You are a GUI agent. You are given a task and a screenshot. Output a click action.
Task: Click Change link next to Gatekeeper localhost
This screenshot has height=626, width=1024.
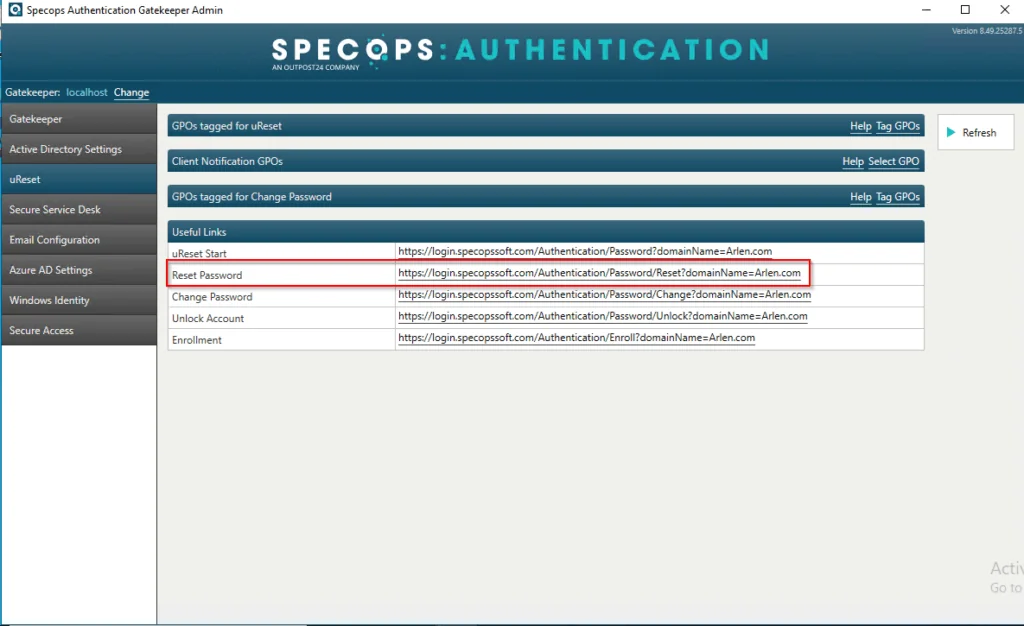click(x=131, y=92)
